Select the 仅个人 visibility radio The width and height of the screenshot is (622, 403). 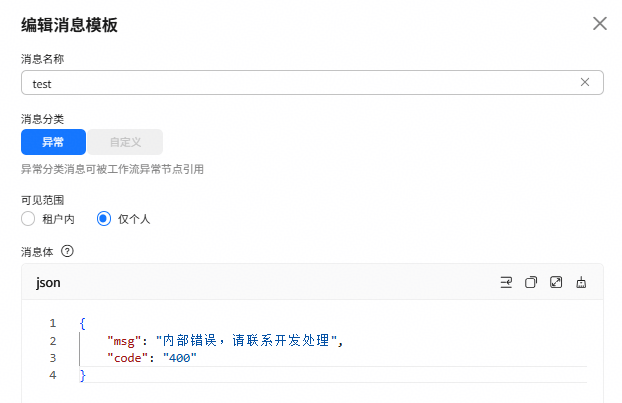click(104, 219)
